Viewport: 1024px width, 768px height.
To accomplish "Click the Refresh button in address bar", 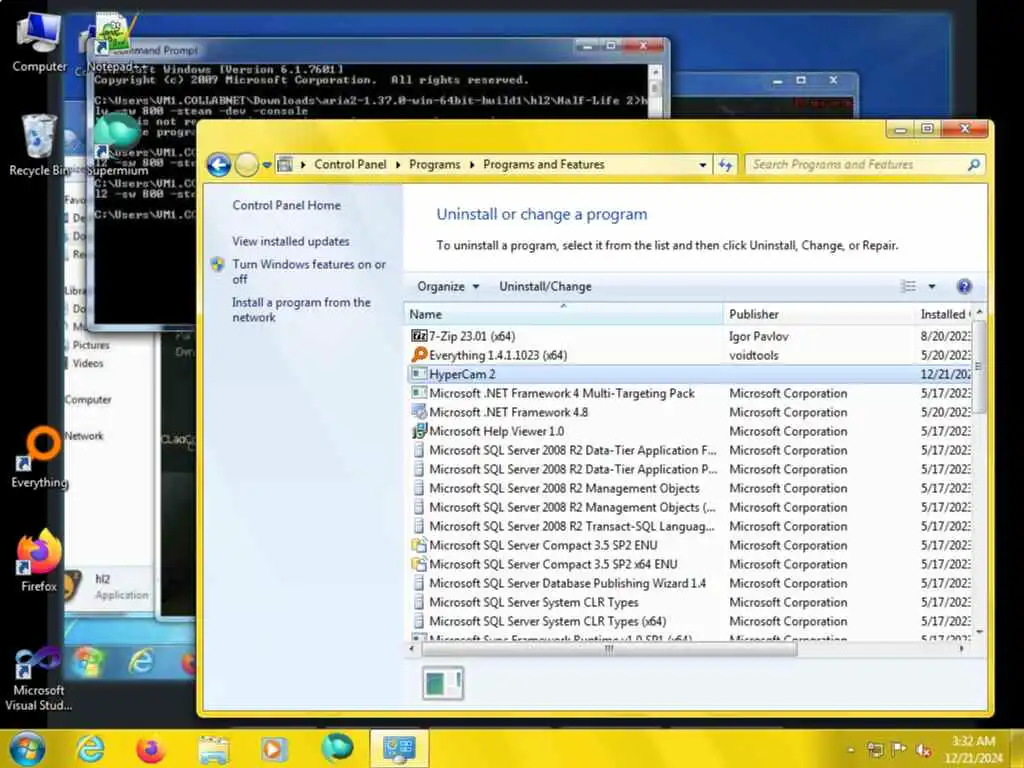I will point(725,165).
